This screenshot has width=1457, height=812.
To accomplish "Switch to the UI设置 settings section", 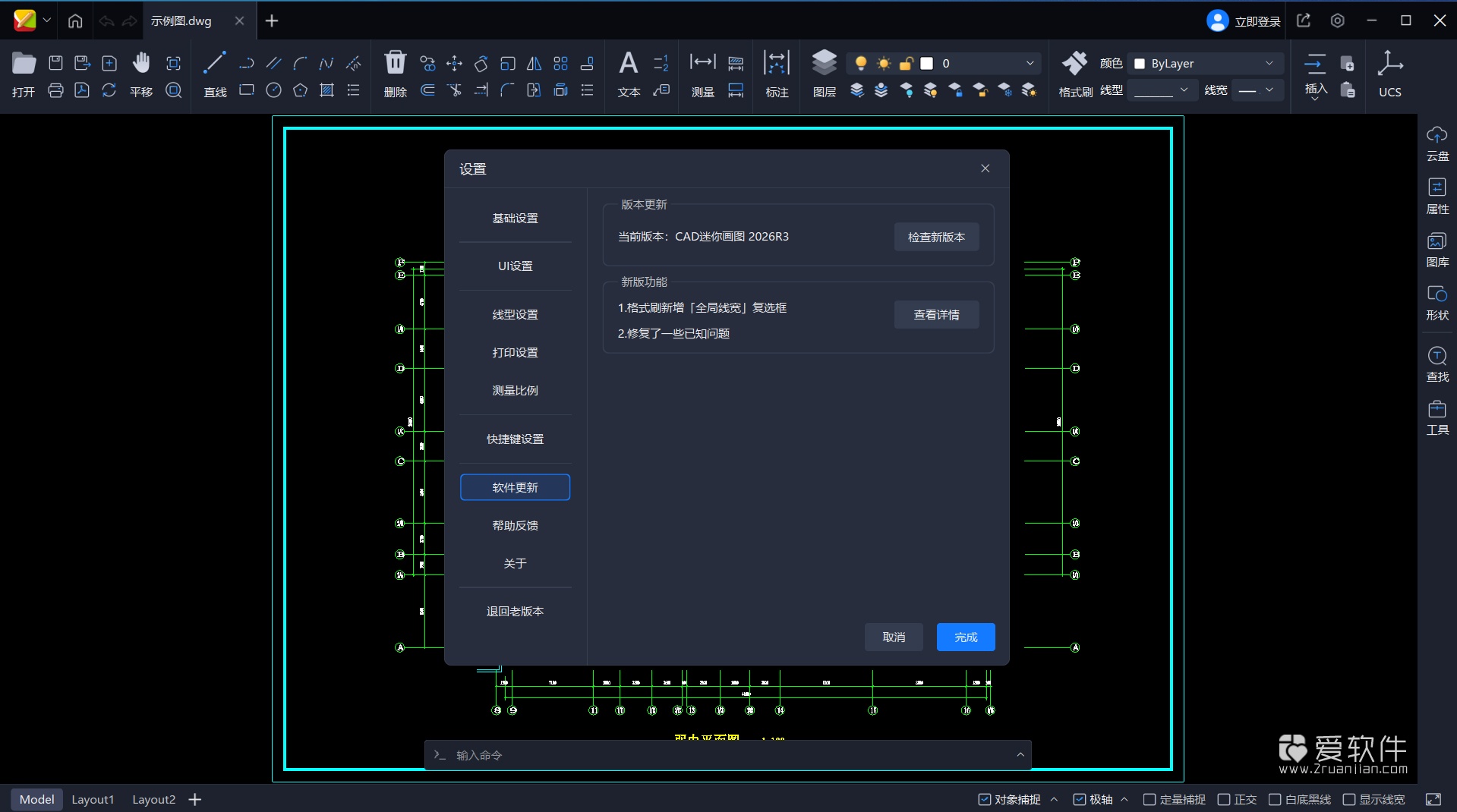I will click(x=515, y=266).
